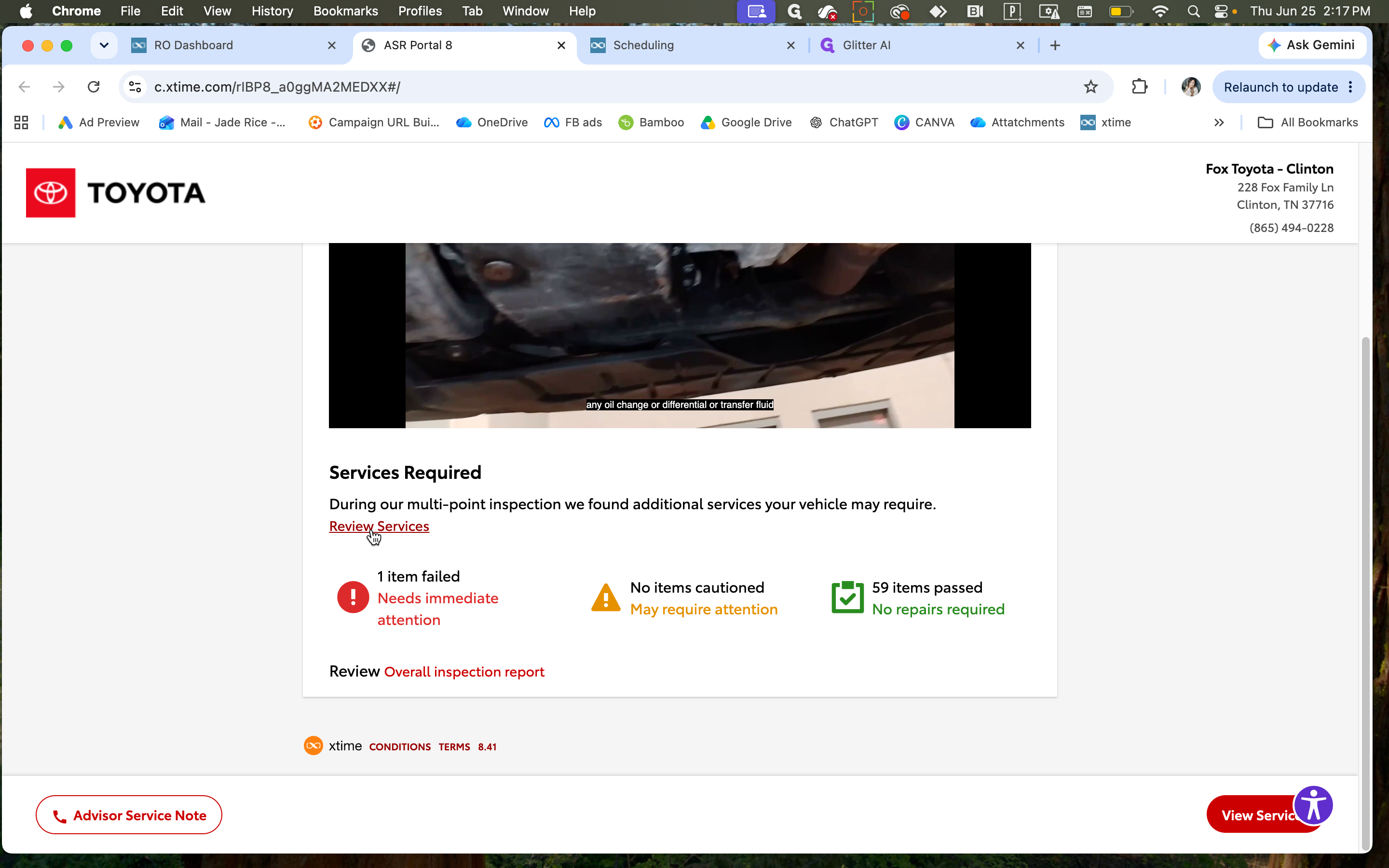This screenshot has width=1389, height=868.
Task: Open the Advisor Service Note button
Action: coord(129,814)
